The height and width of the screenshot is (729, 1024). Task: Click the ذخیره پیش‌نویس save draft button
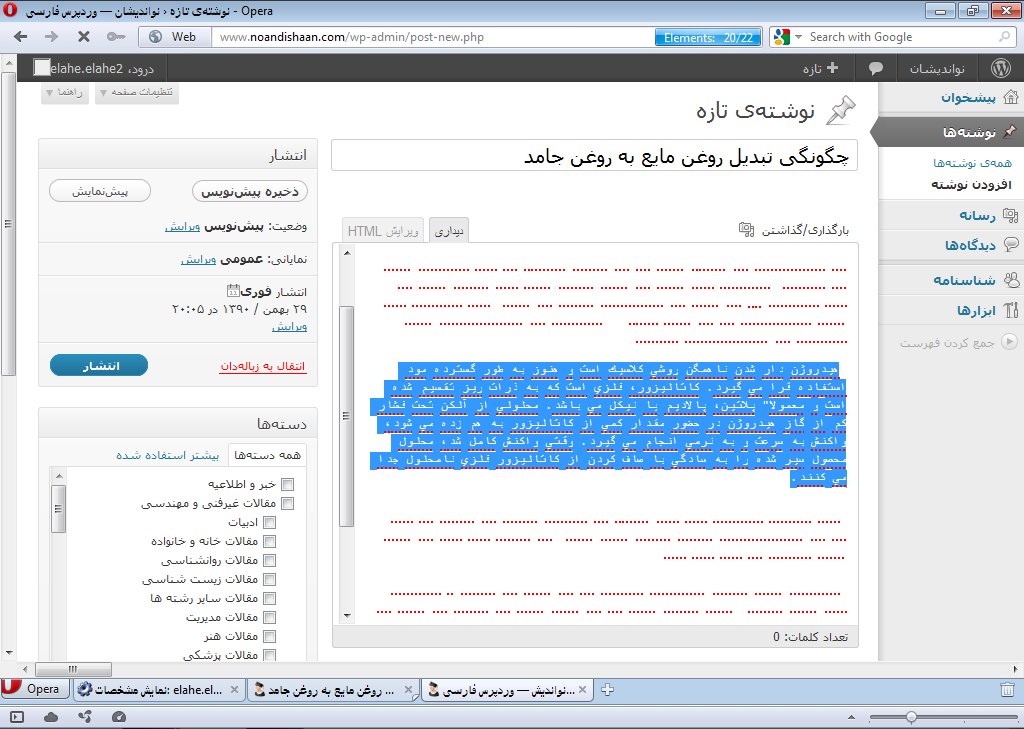249,191
